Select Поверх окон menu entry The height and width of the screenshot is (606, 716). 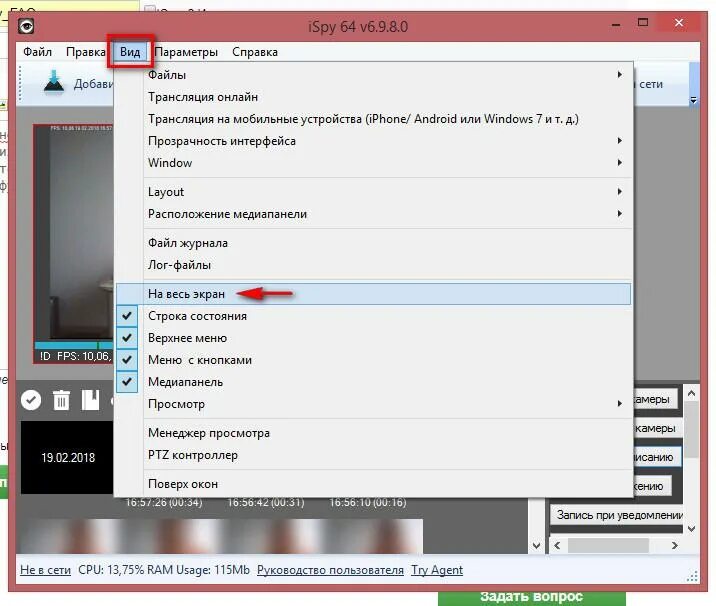pyautogui.click(x=374, y=484)
